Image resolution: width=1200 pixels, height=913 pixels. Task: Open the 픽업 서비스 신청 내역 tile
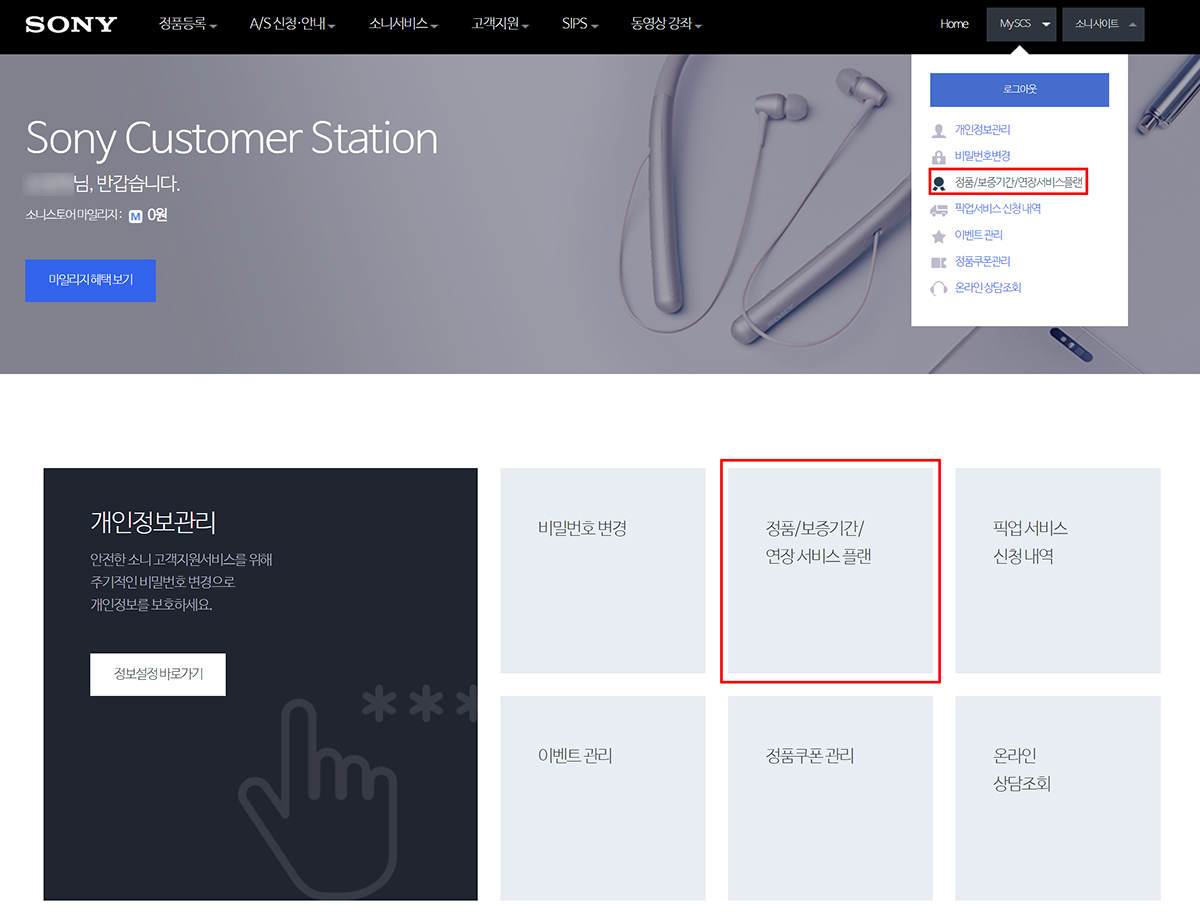1058,571
